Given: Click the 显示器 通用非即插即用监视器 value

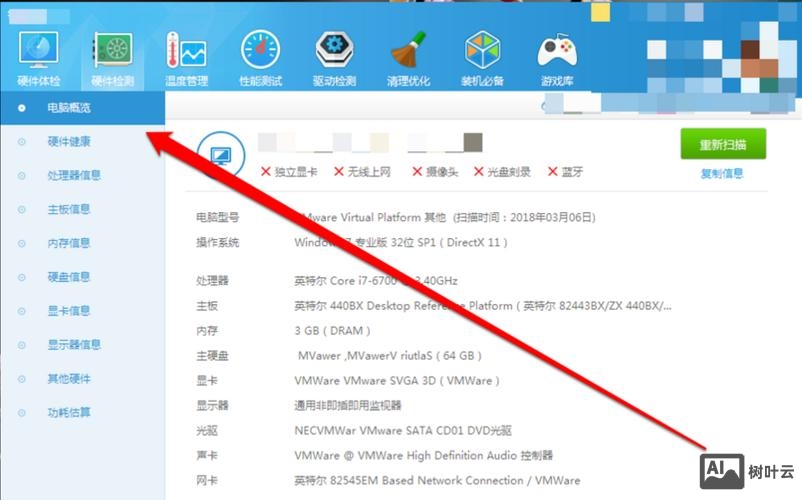Looking at the screenshot, I should tap(348, 405).
